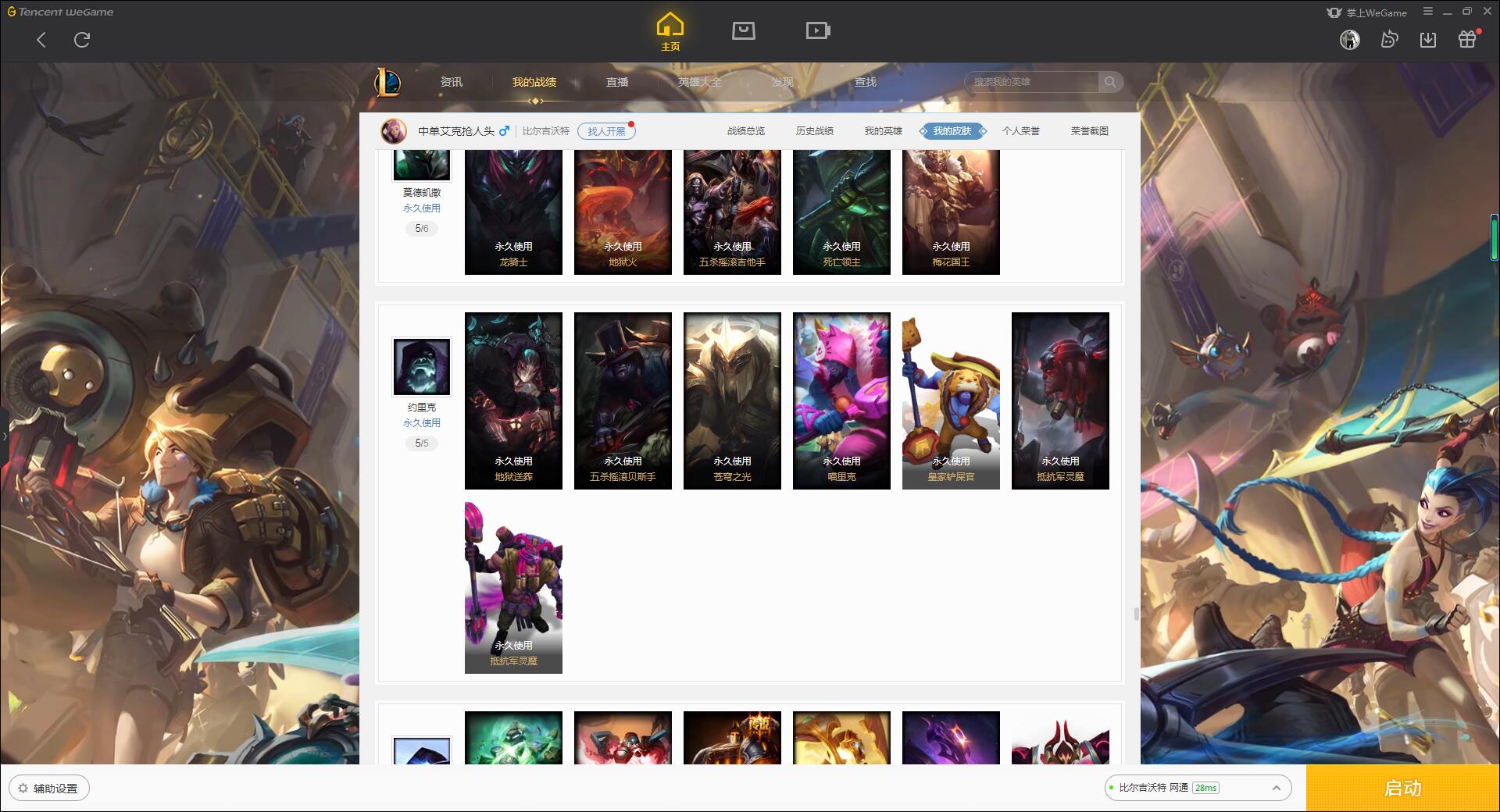This screenshot has height=812, width=1500.
Task: Switch to 荣誉截图 sub-tab
Action: pos(1090,131)
